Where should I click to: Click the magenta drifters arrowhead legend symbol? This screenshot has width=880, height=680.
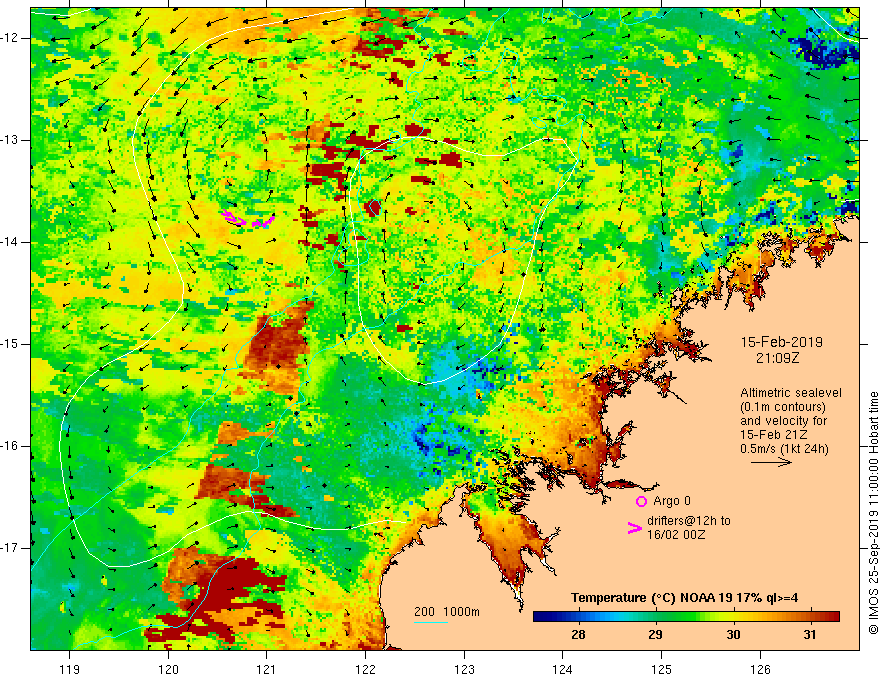coord(634,528)
